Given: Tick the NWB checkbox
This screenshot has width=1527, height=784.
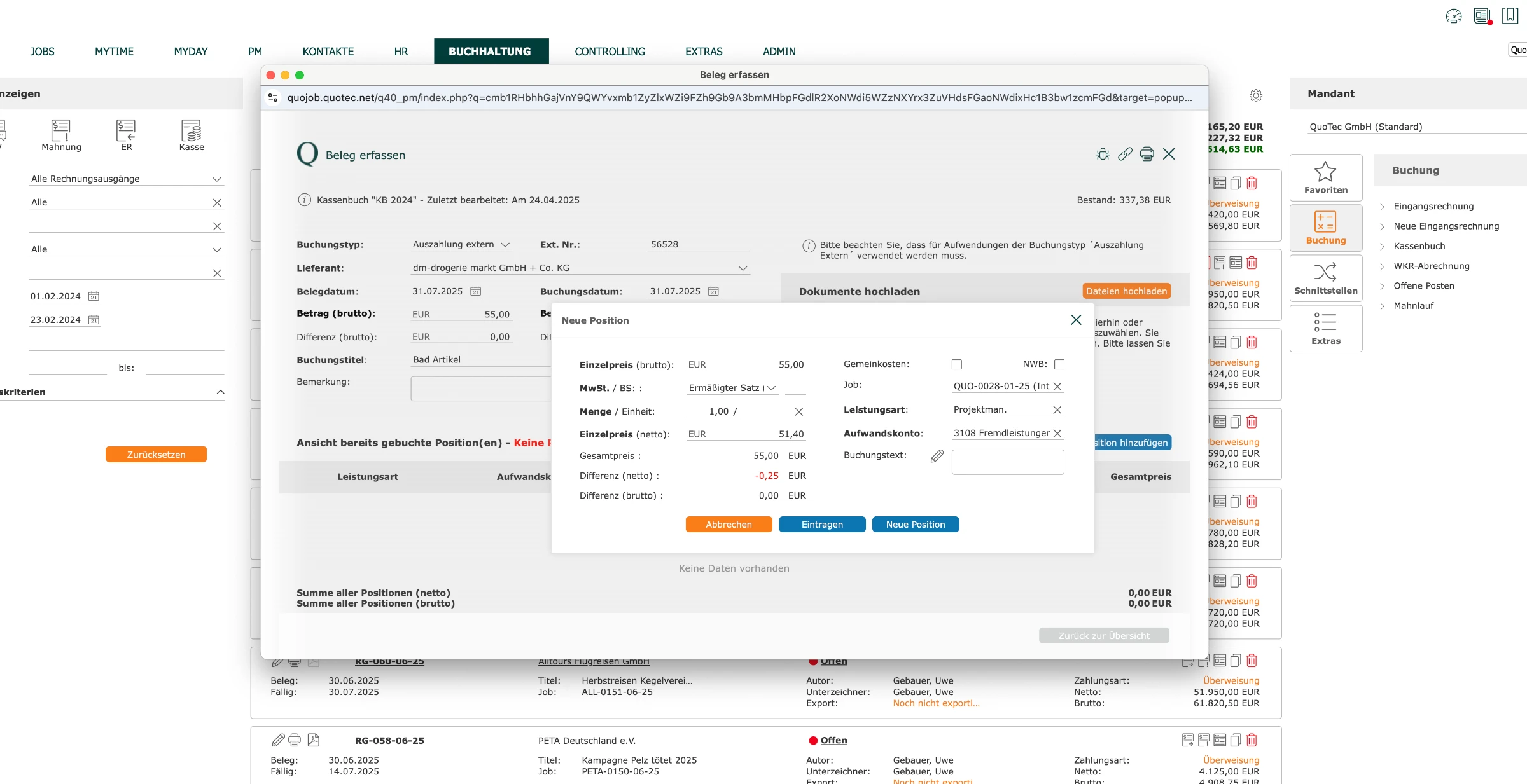Looking at the screenshot, I should coord(1059,364).
